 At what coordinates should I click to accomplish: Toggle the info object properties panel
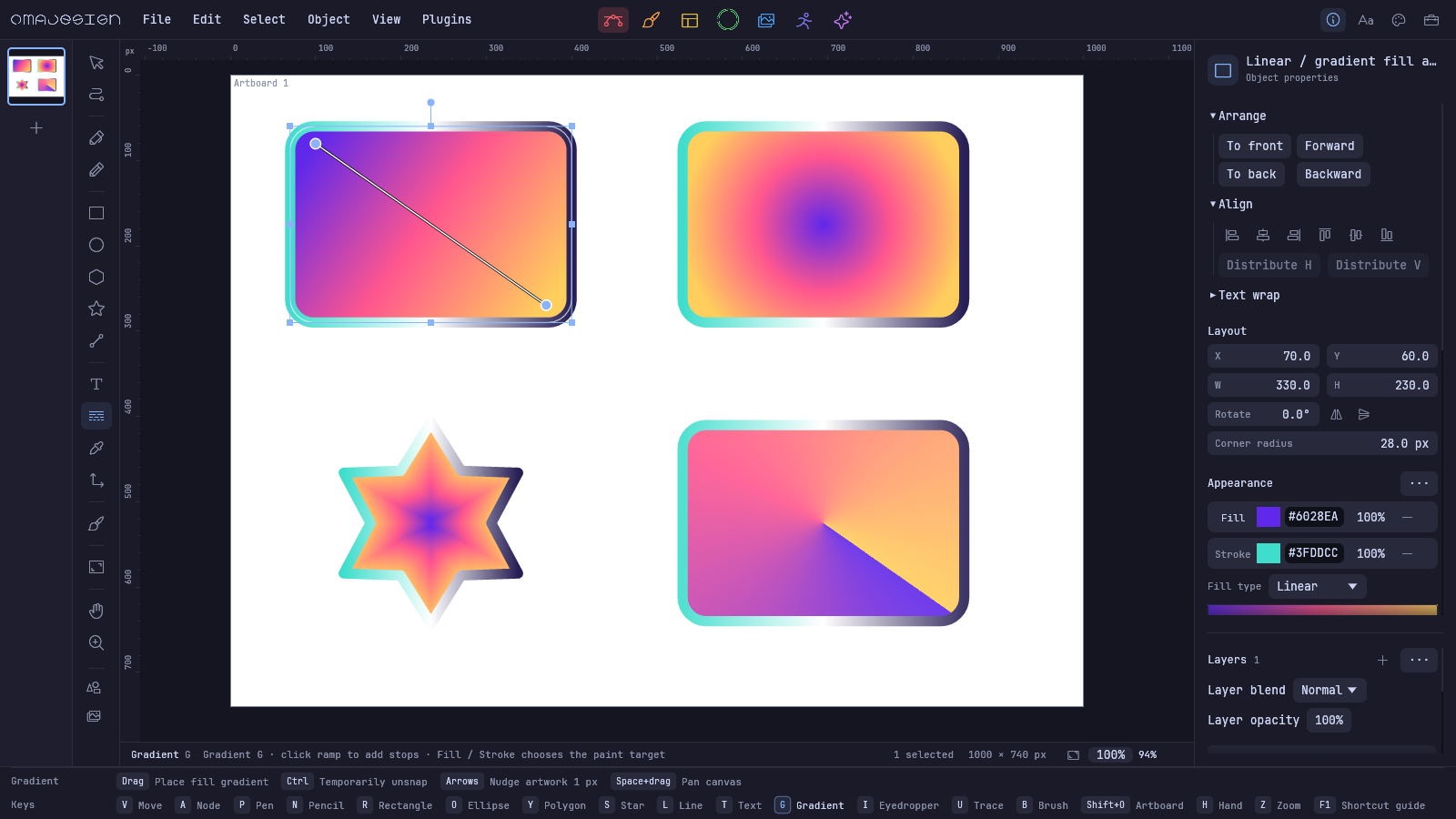click(x=1333, y=20)
